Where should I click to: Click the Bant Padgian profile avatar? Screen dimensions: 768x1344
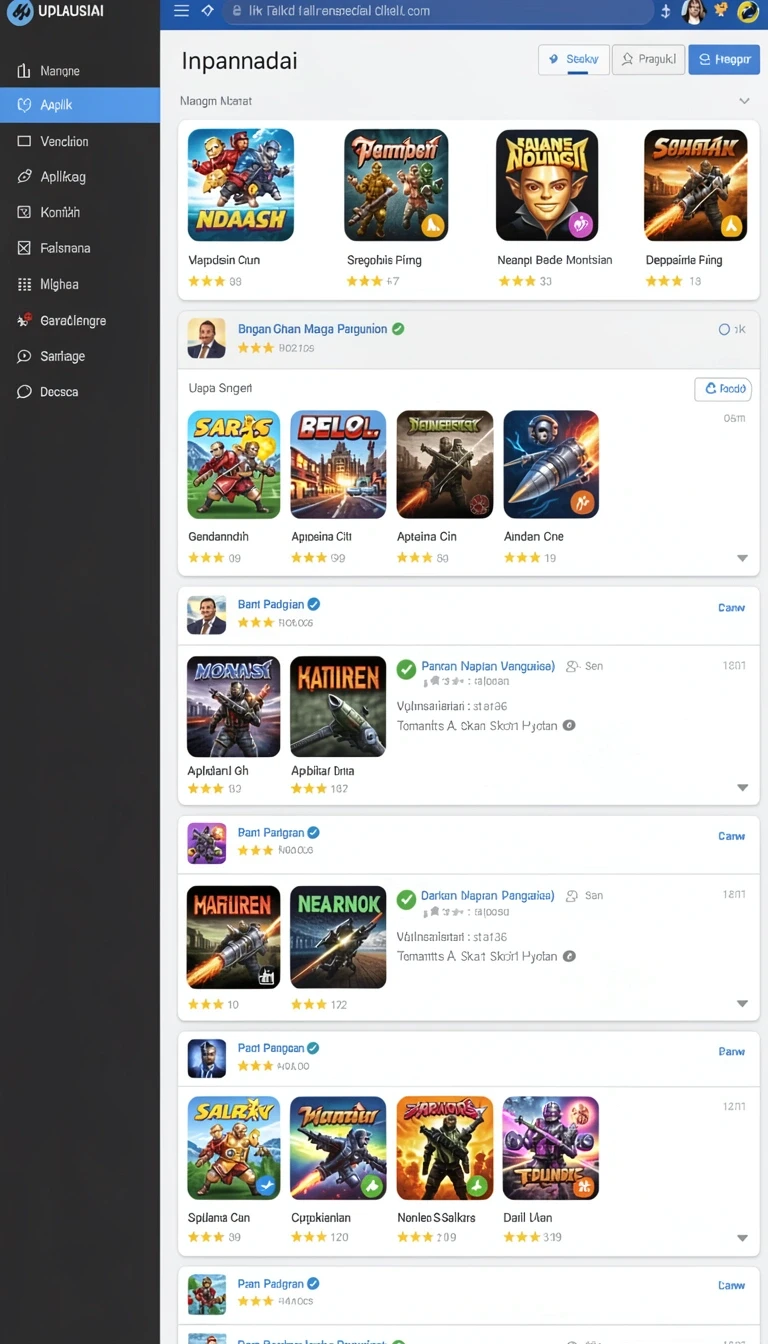click(207, 615)
